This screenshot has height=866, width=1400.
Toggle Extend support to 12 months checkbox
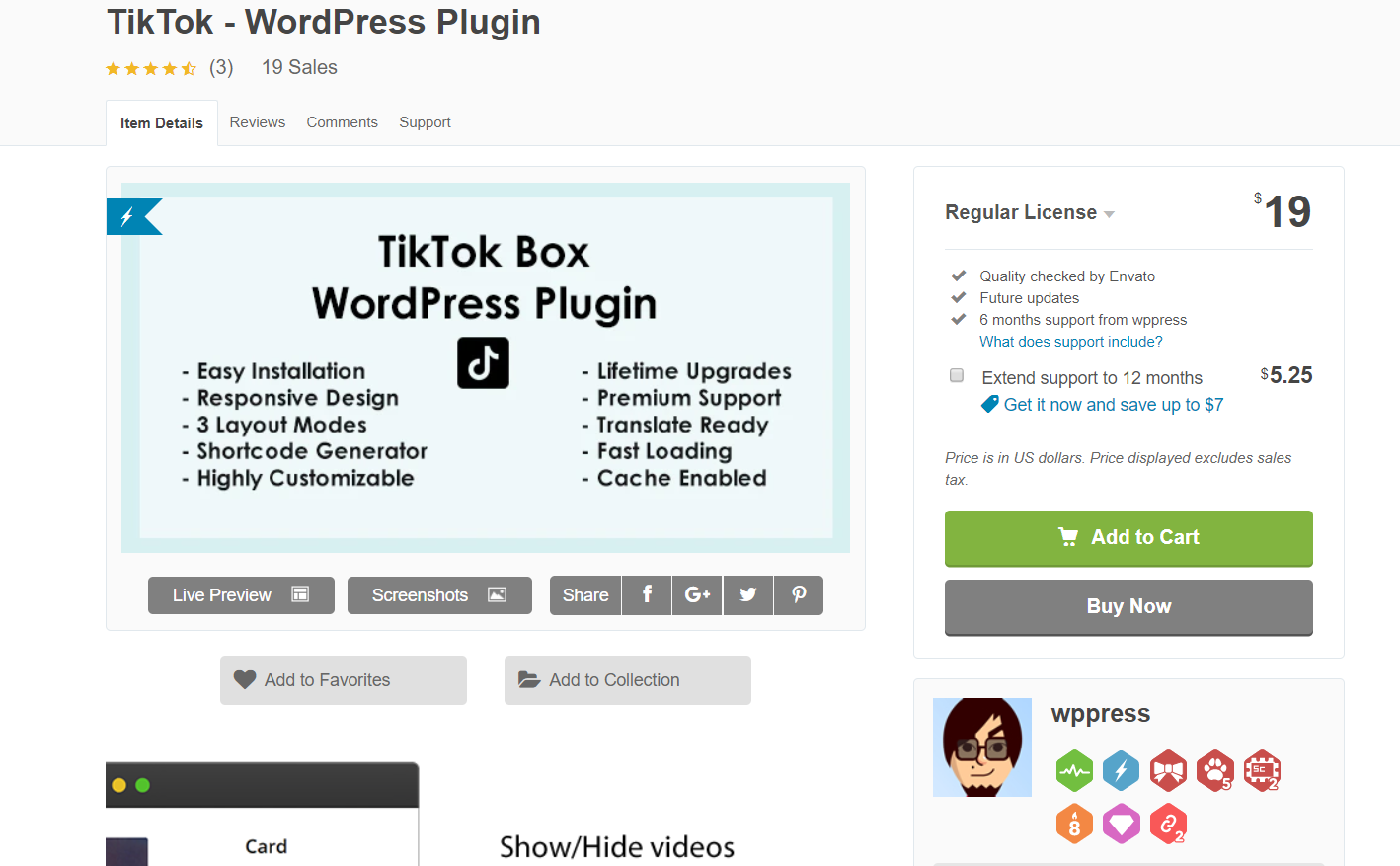(957, 375)
